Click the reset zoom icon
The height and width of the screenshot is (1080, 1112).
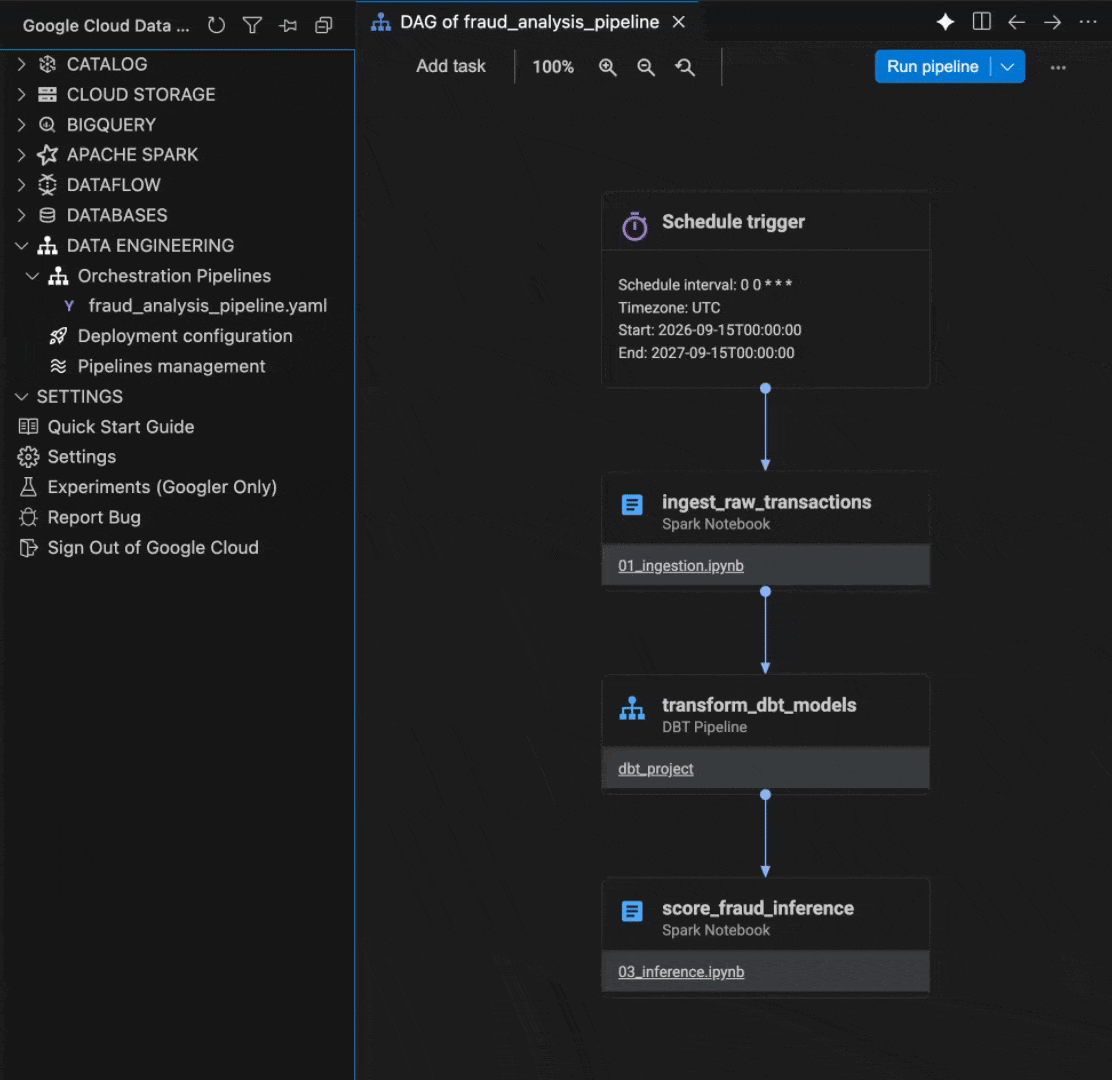point(685,67)
